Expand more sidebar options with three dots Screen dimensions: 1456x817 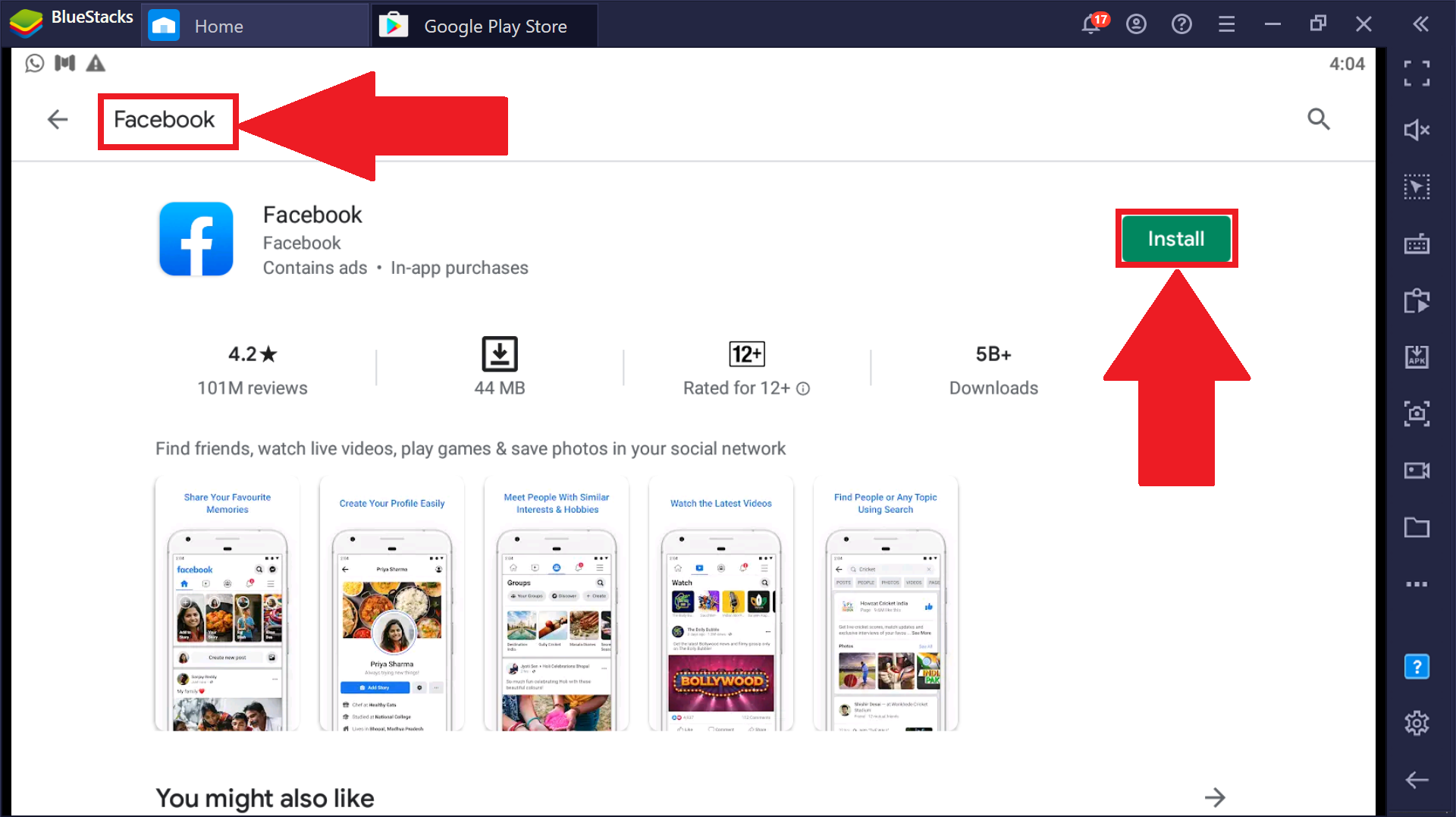(1416, 584)
